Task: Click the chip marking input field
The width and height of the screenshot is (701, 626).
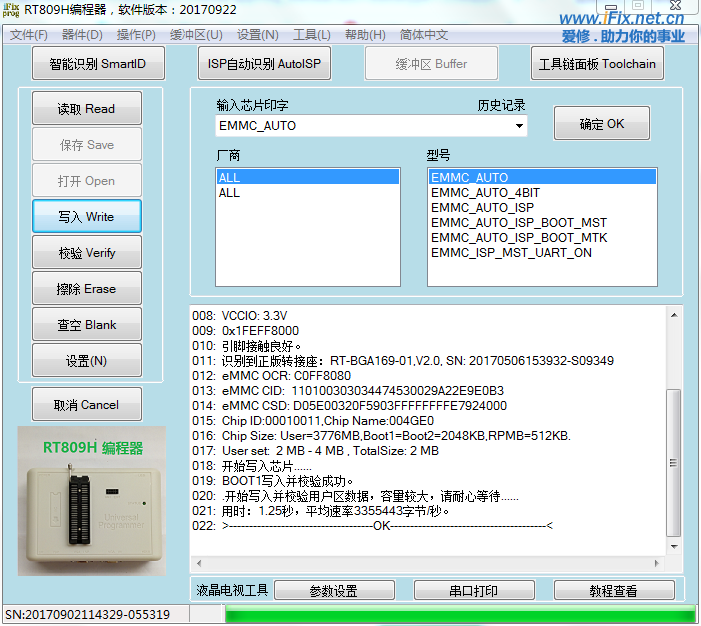Action: (360, 126)
